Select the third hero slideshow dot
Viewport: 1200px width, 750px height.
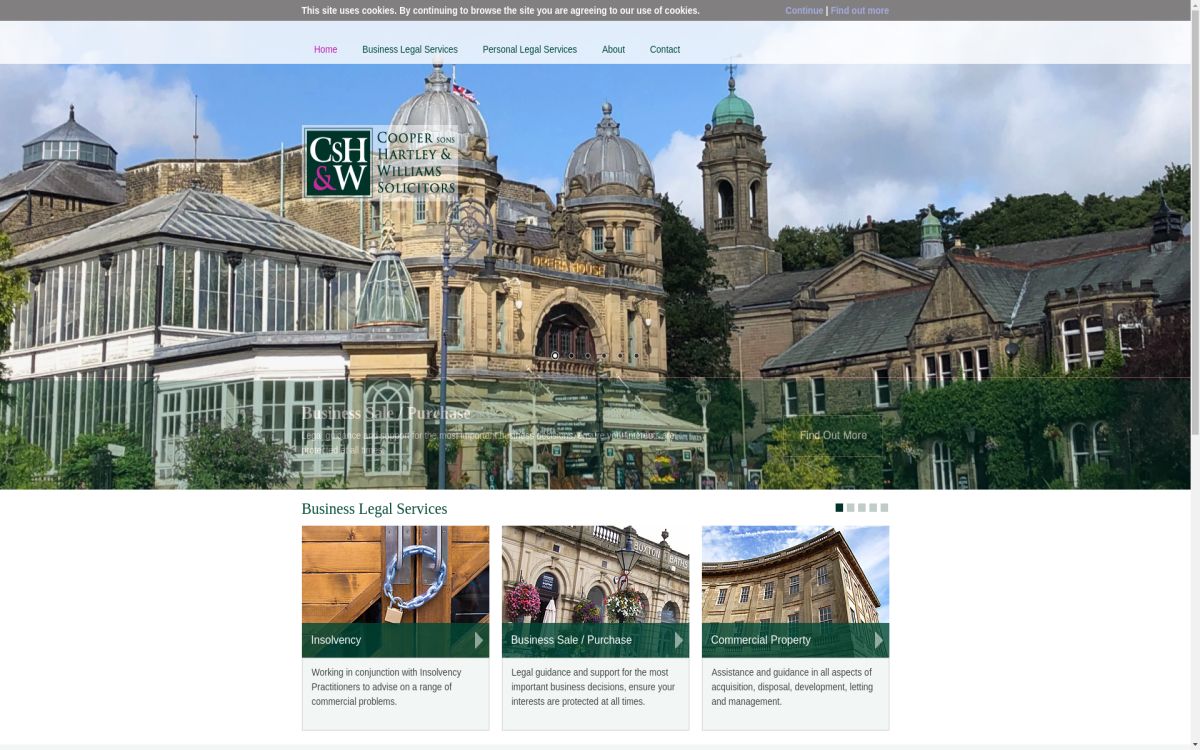[587, 356]
